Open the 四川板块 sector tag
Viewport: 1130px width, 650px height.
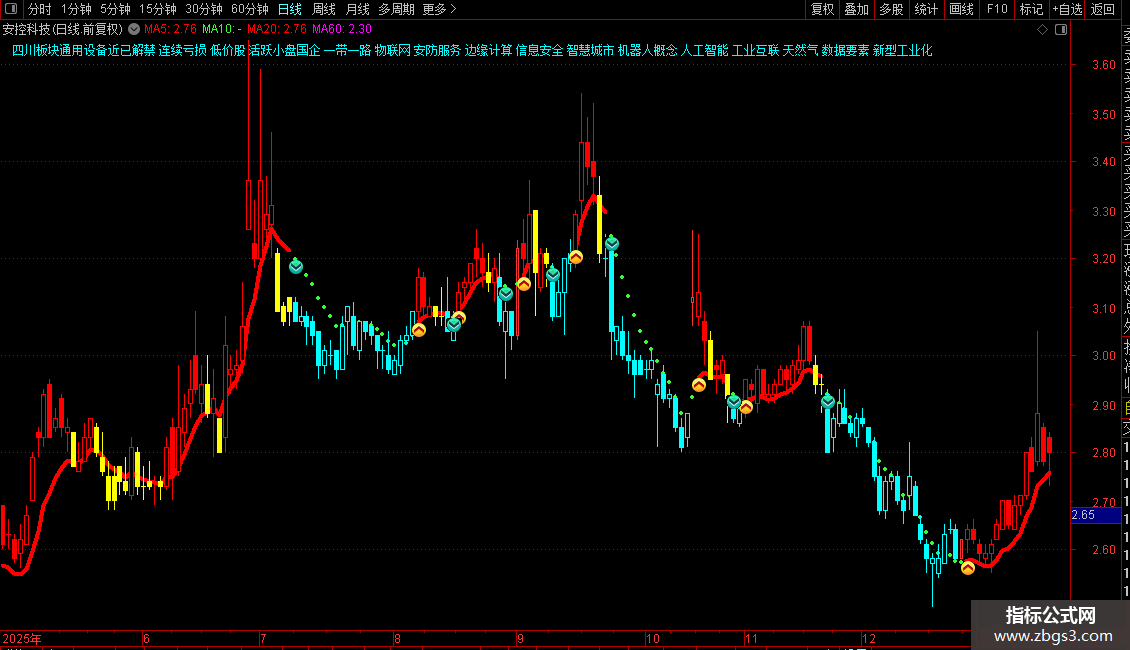coord(35,50)
